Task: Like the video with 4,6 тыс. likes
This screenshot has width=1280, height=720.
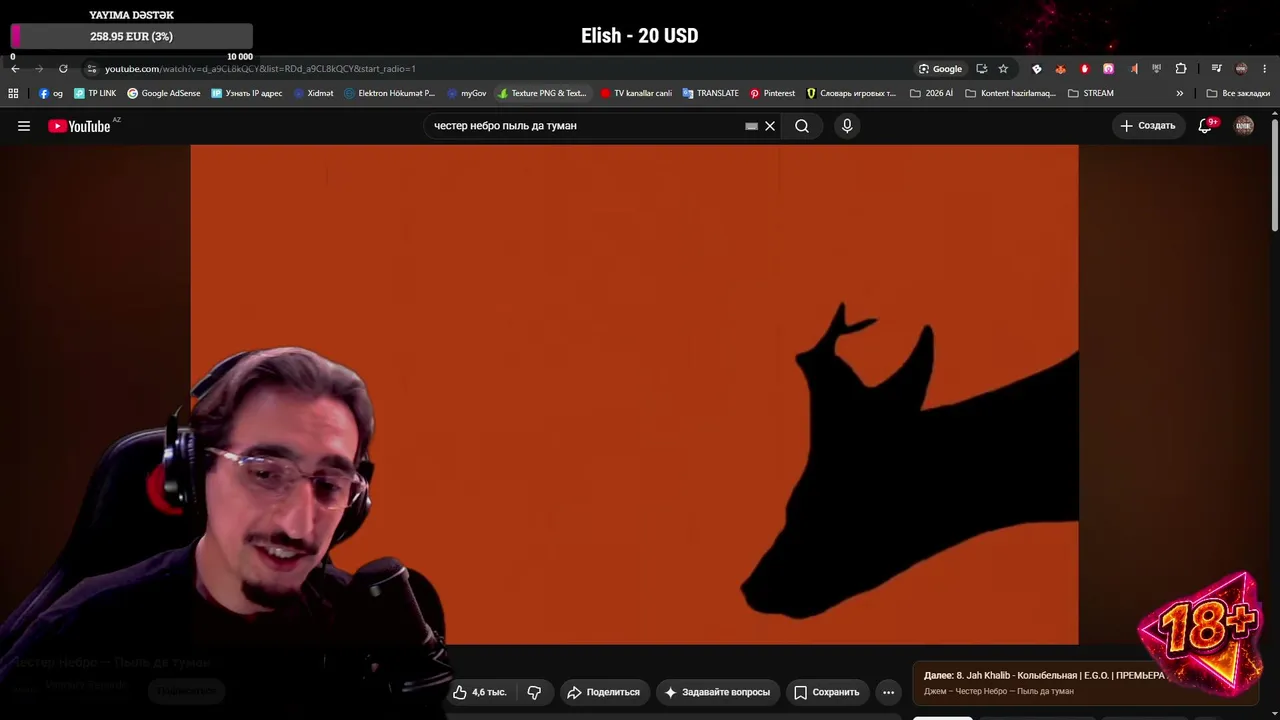Action: [x=480, y=692]
